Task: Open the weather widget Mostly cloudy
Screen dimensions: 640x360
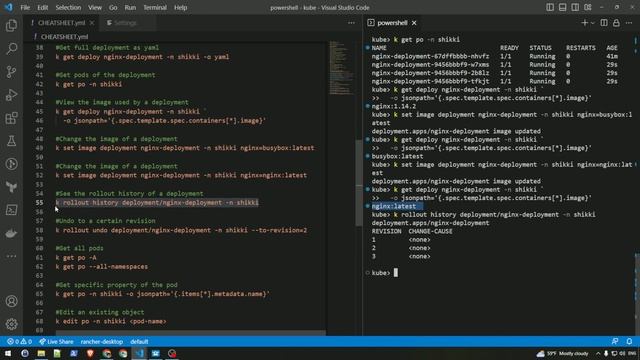Action: [562, 353]
